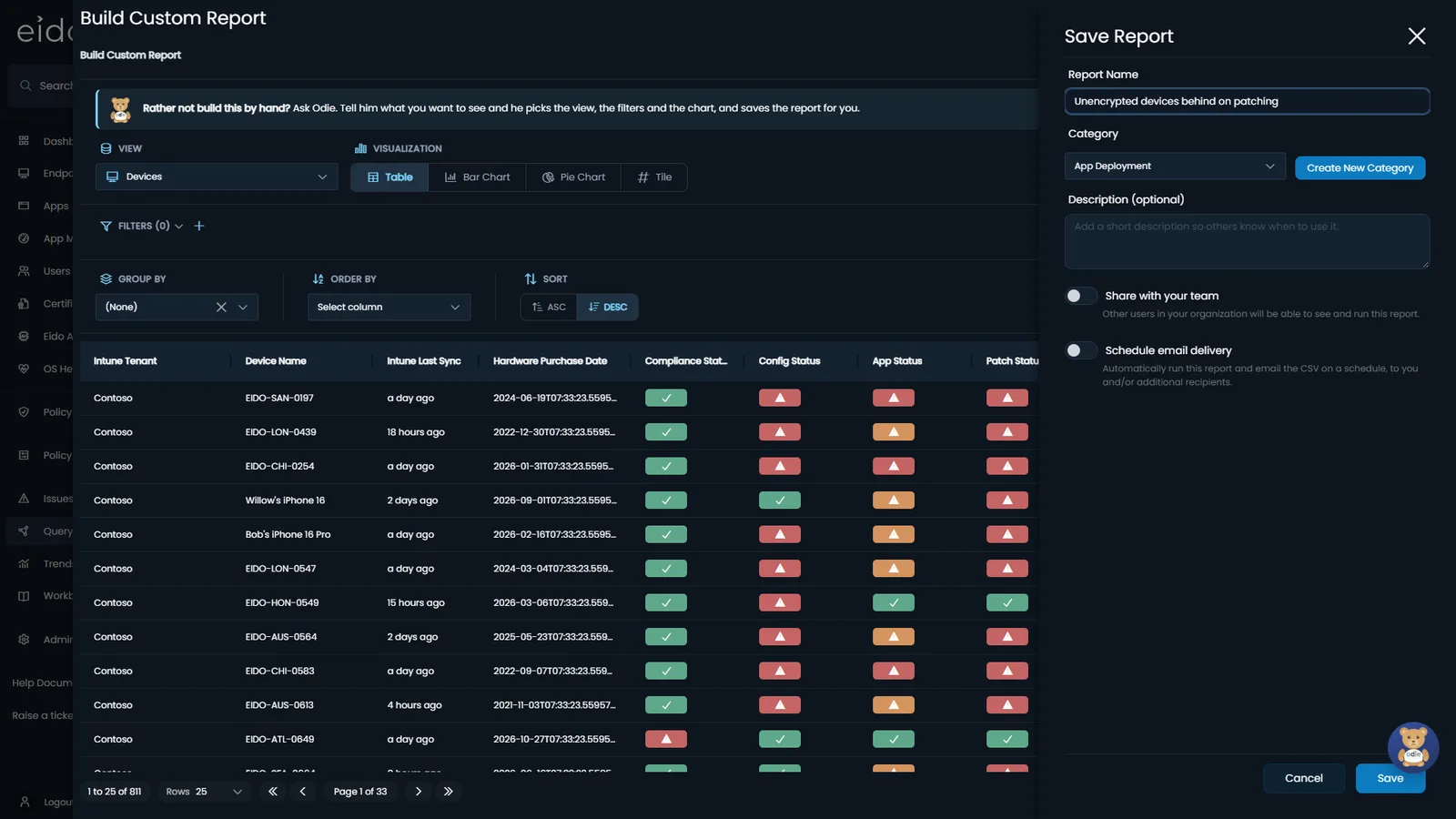Switch visualization to Bar Chart

477,177
